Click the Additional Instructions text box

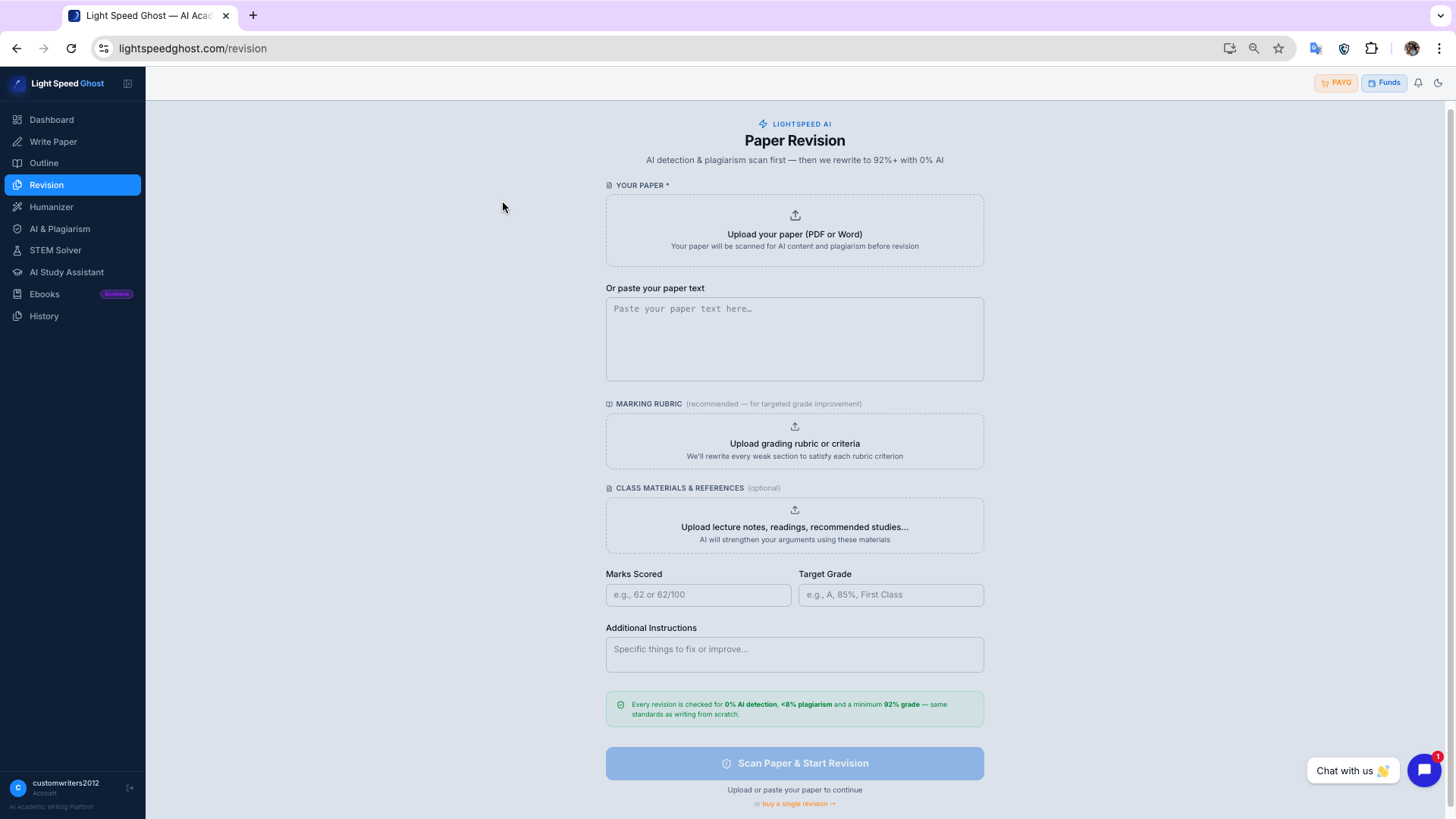(795, 654)
